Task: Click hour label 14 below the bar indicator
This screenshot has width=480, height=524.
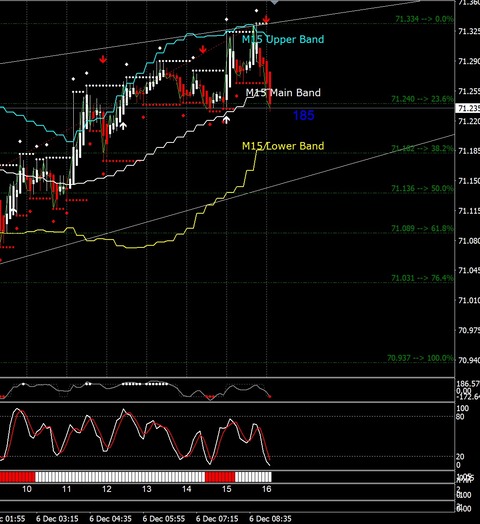Action: coord(187,489)
